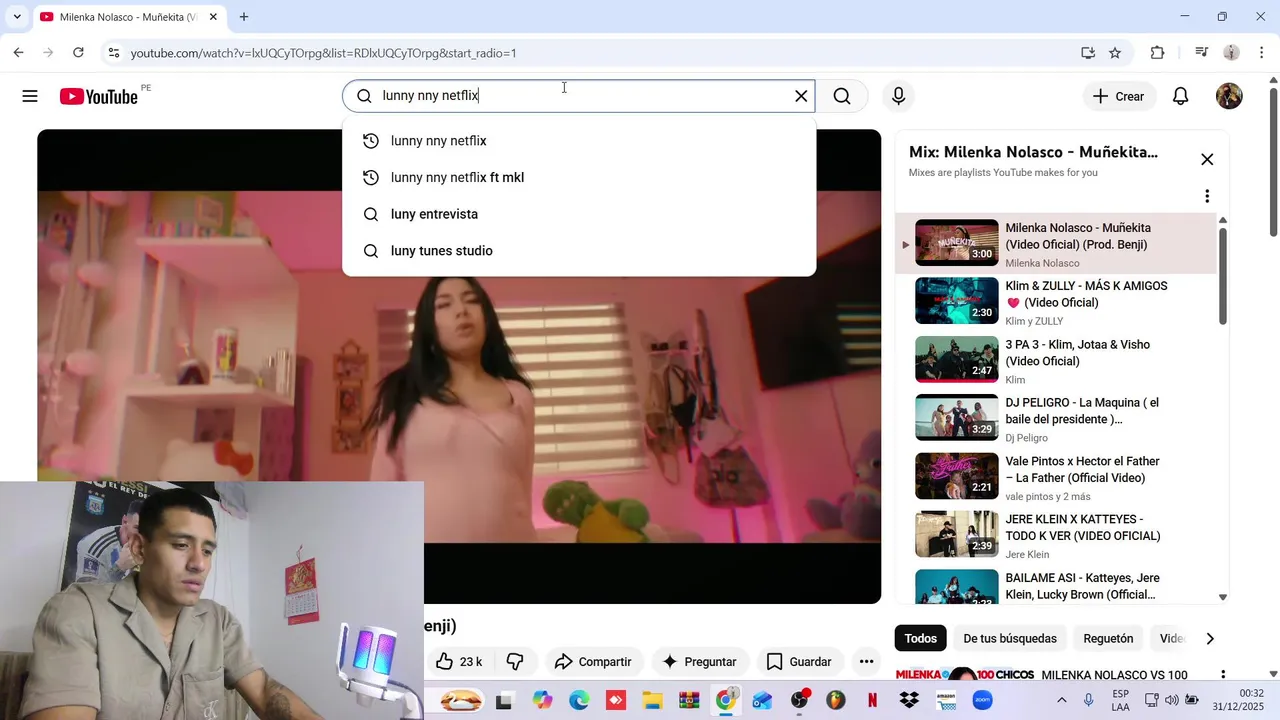Open account avatar menu
Viewport: 1280px width, 720px height.
tap(1229, 96)
